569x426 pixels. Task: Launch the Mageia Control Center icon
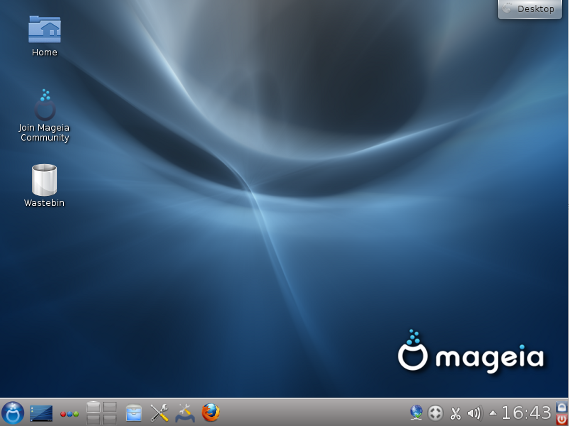[185, 413]
